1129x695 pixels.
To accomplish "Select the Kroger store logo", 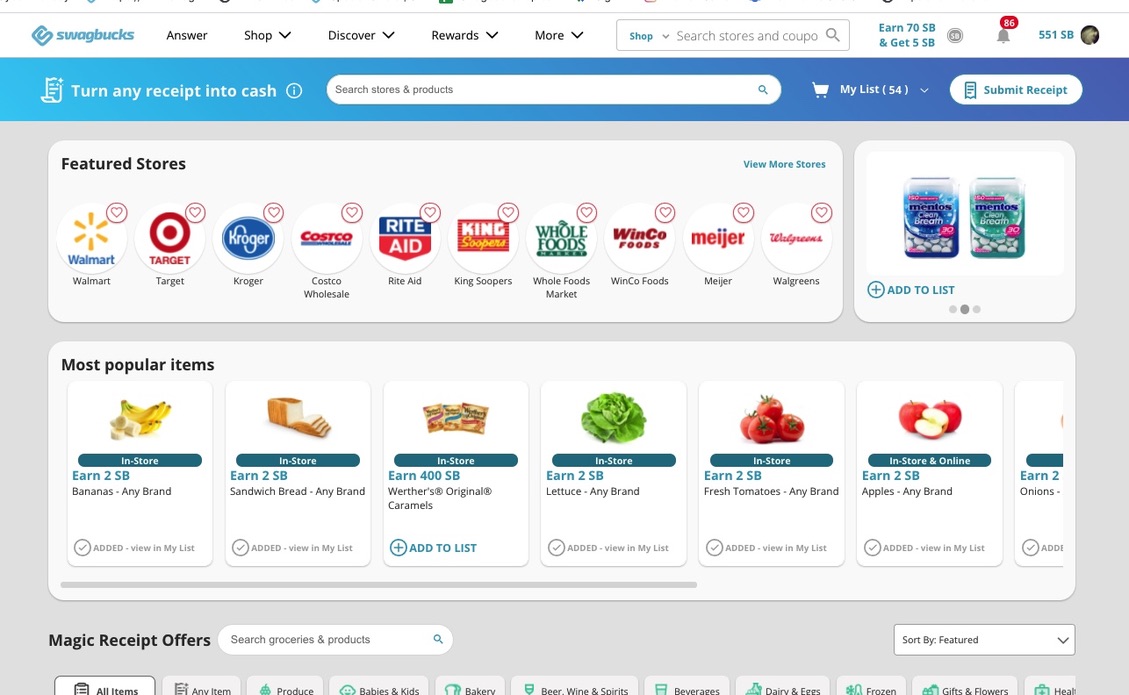I will coord(248,238).
